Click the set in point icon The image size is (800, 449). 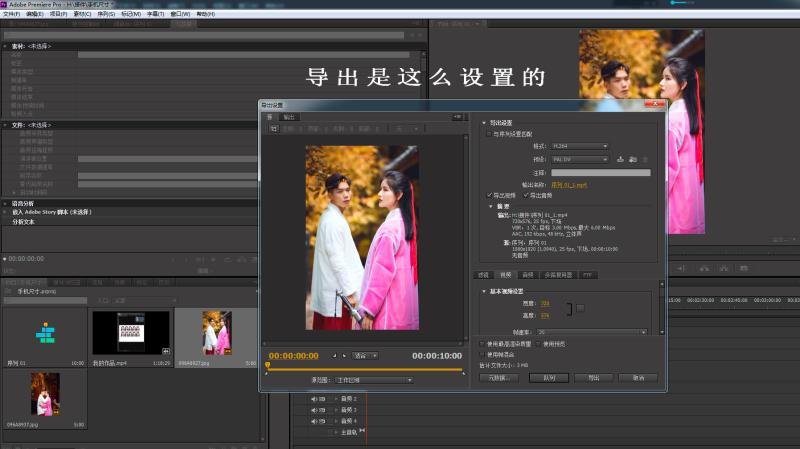point(335,356)
